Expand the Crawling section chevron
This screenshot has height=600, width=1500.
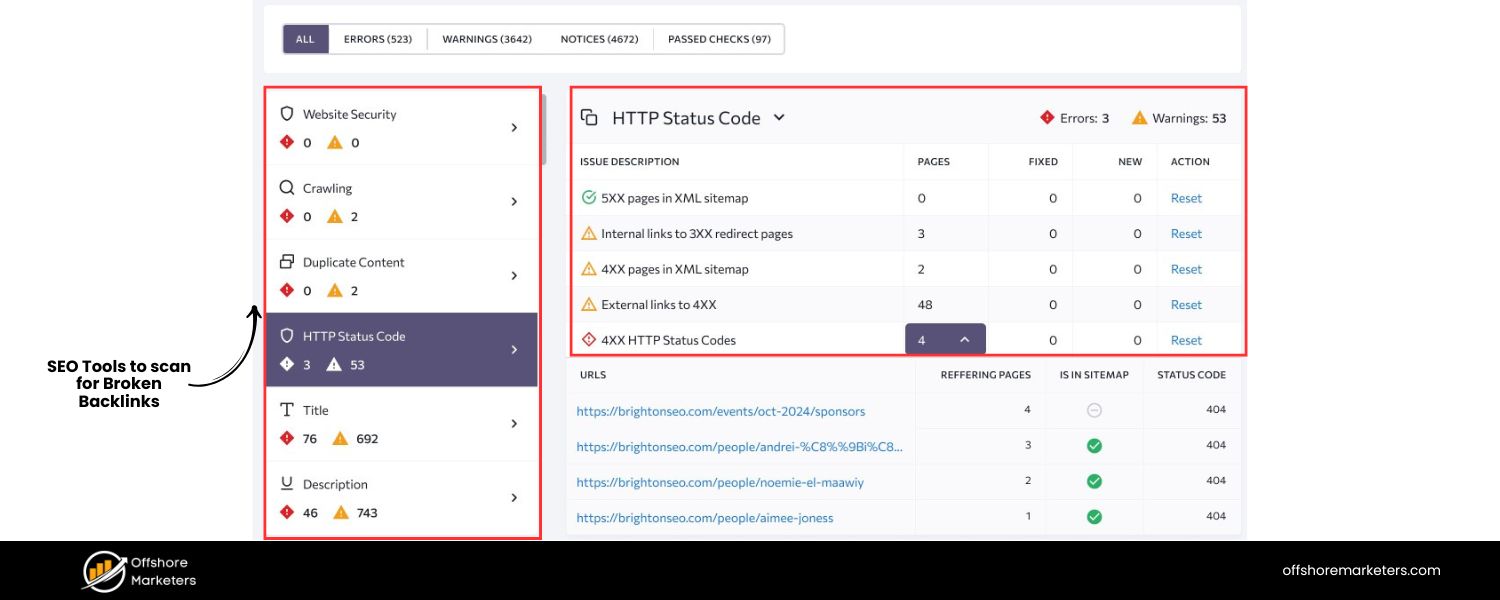tap(514, 200)
